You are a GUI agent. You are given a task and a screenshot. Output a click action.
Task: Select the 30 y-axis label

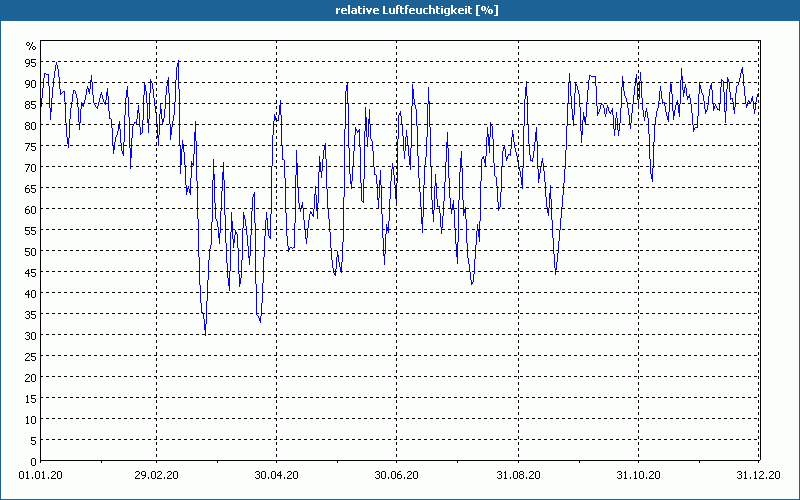point(31,335)
